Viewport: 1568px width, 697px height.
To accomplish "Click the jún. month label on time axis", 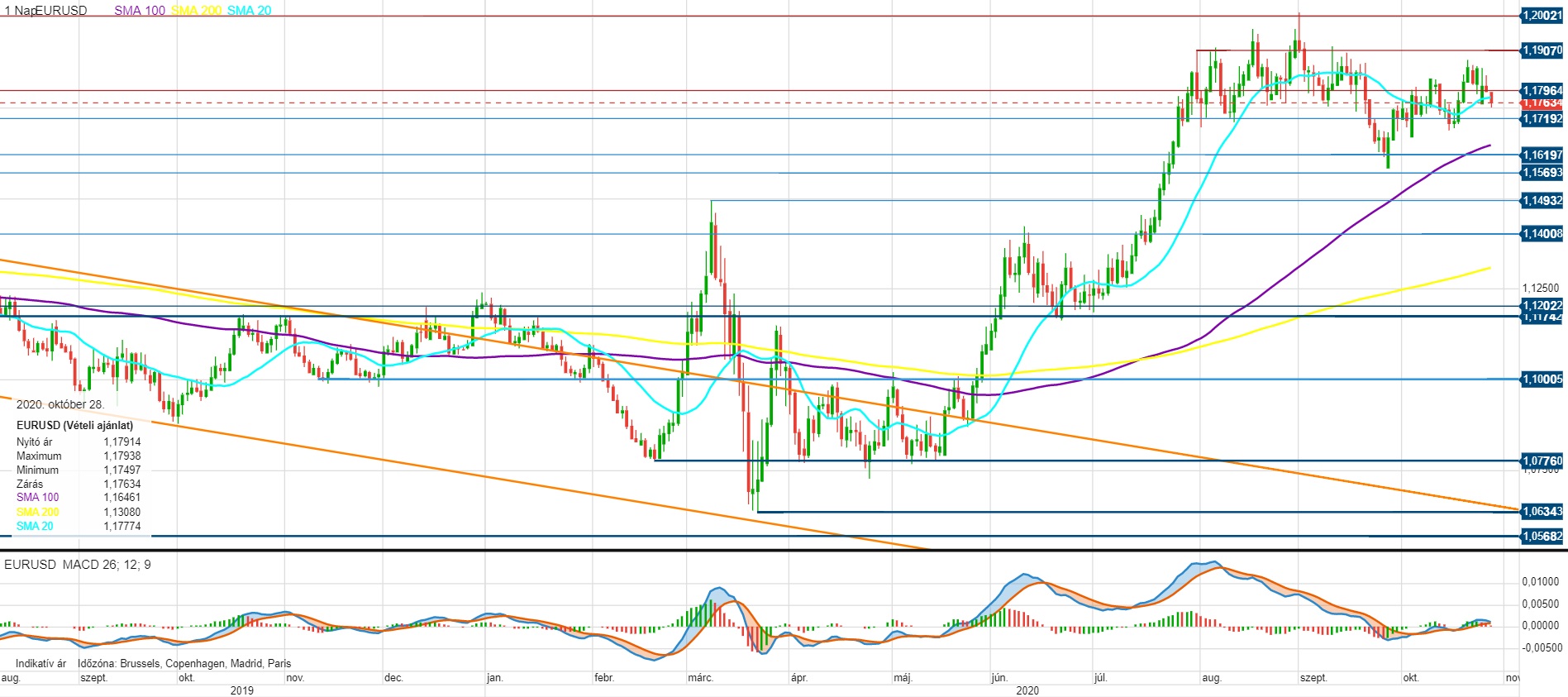I will click(999, 678).
